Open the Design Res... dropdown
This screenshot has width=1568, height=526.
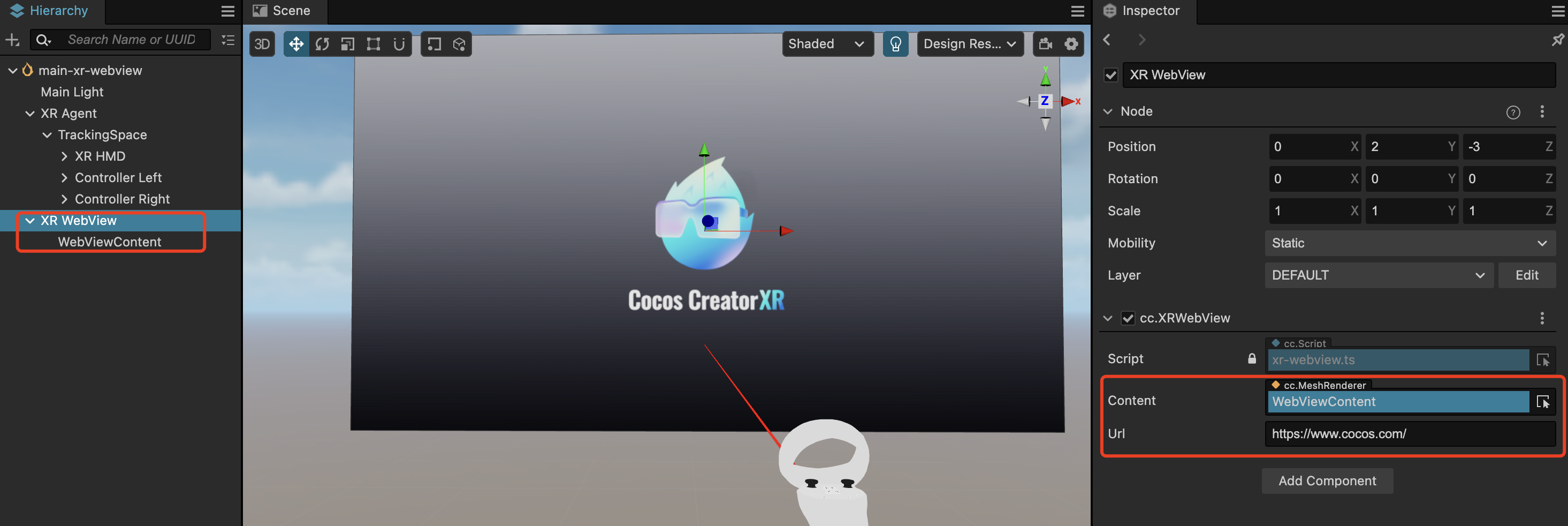tap(970, 44)
